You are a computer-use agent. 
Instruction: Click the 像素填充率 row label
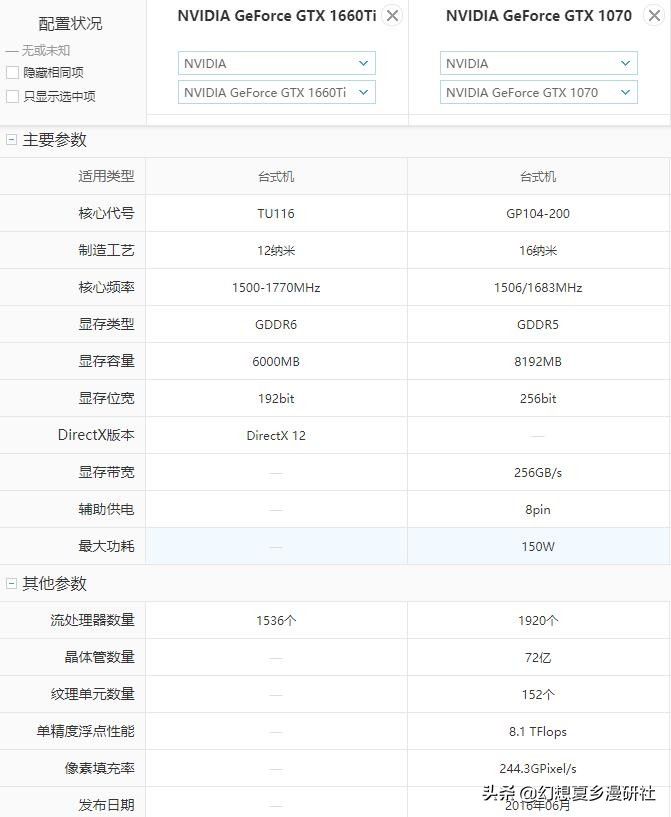[x=100, y=768]
